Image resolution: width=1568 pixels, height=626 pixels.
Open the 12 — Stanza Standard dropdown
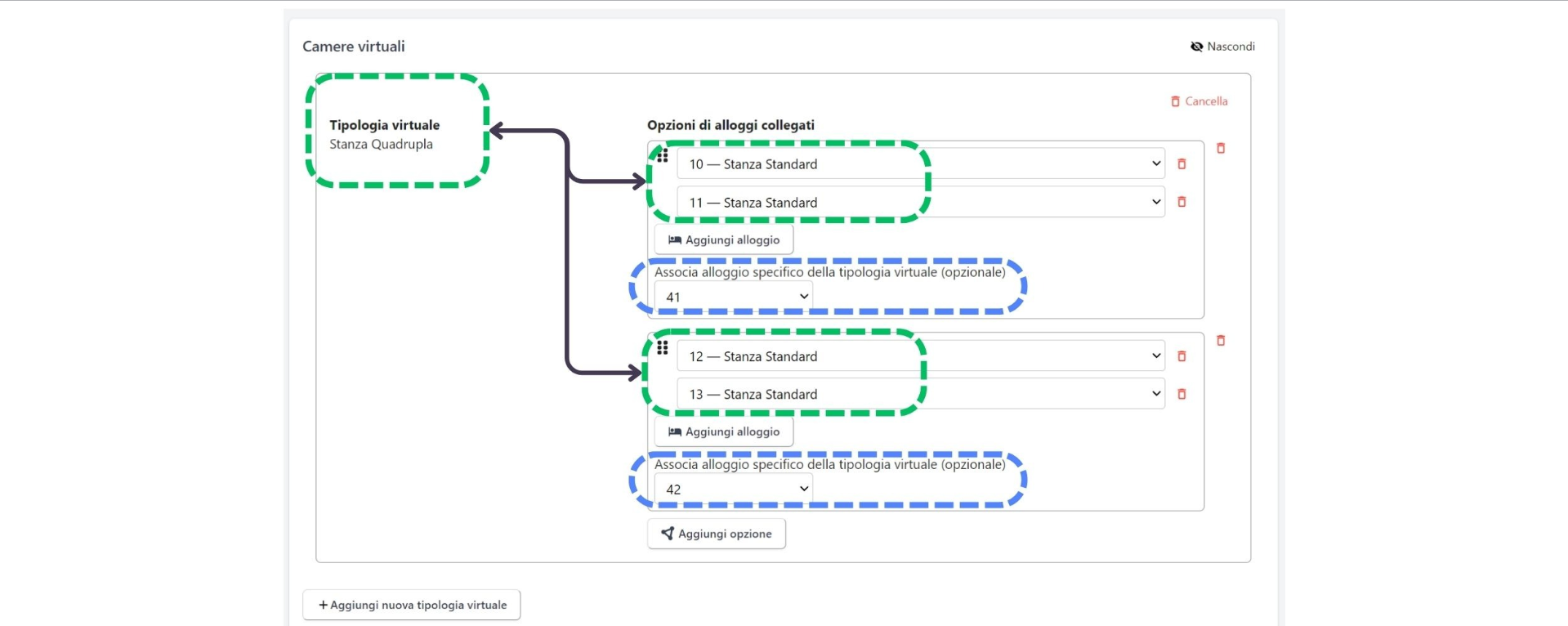(920, 356)
